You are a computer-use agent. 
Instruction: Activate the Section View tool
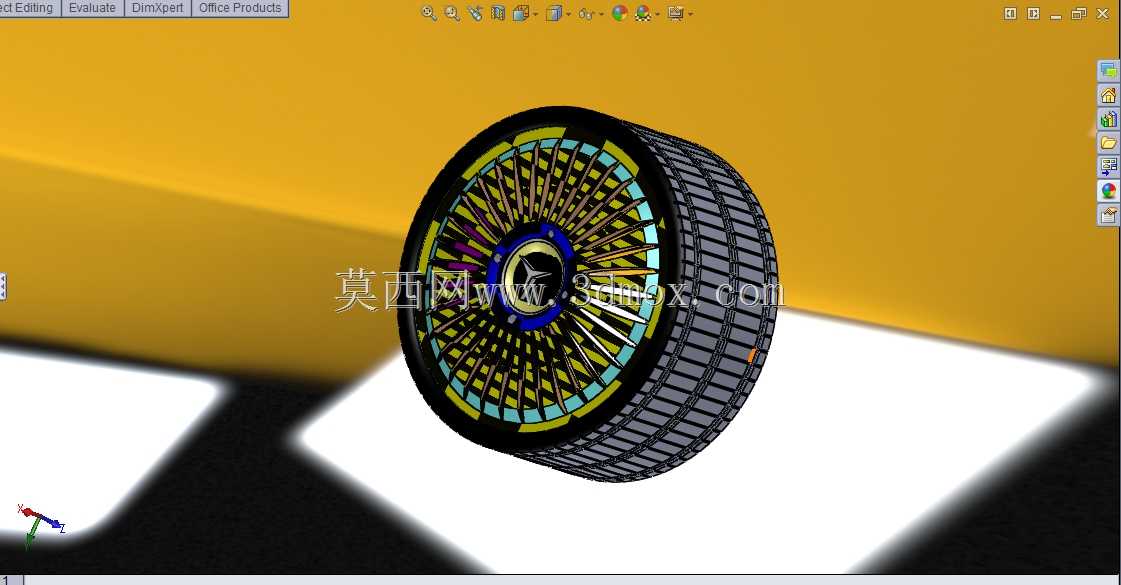[498, 13]
